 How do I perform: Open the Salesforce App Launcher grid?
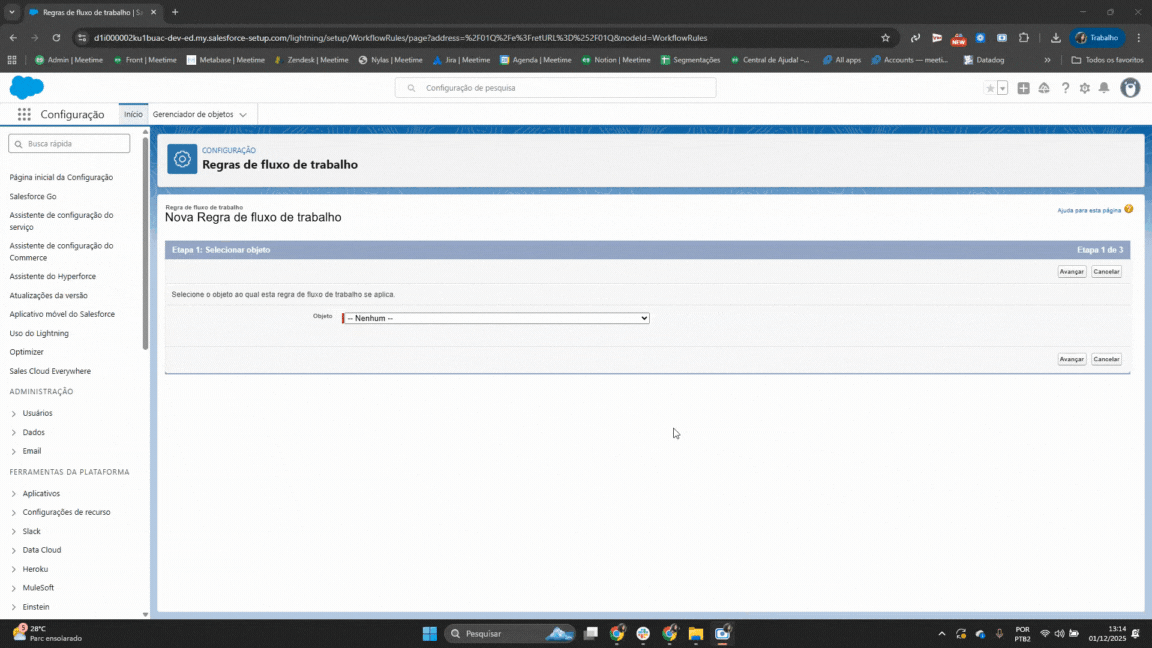(x=24, y=113)
